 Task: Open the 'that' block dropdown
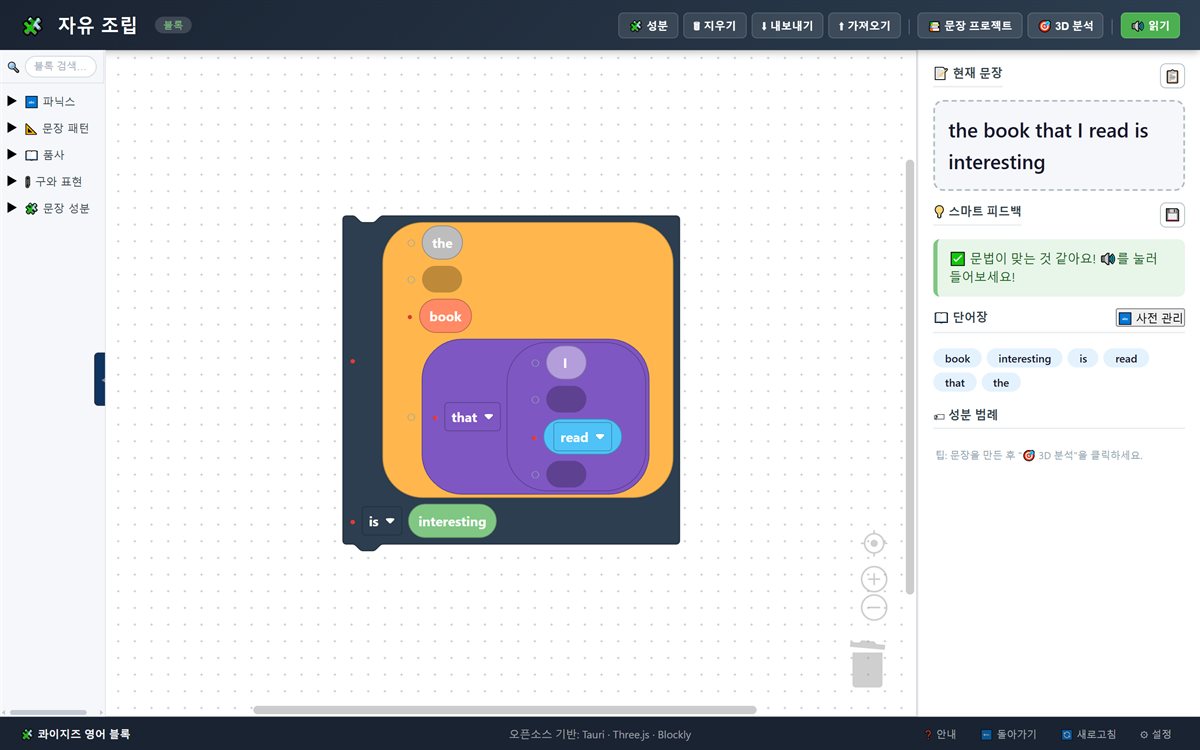pos(473,417)
